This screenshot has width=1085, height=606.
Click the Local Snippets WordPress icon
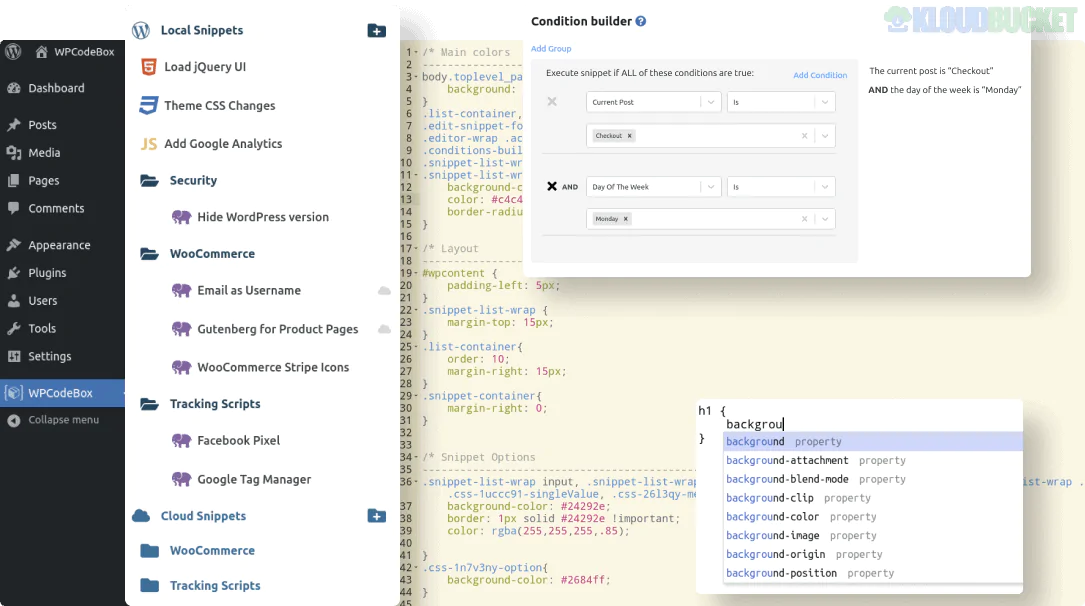pos(141,30)
